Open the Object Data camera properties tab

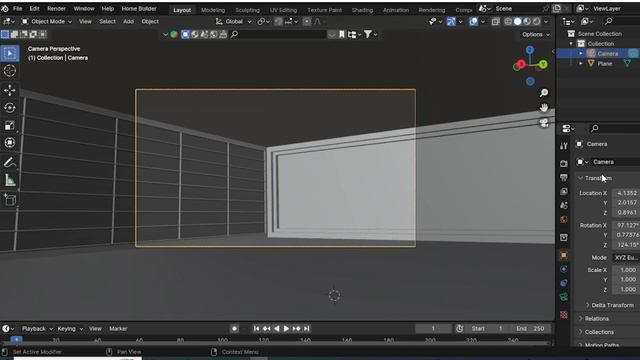coord(564,297)
